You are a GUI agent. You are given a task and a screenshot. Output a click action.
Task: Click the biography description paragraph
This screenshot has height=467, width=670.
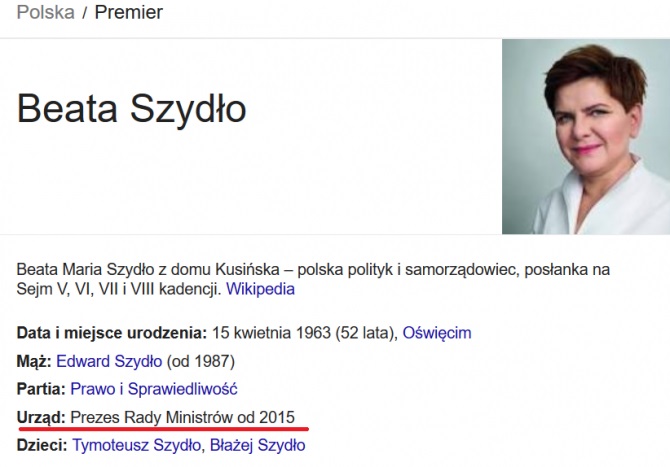[300, 270]
